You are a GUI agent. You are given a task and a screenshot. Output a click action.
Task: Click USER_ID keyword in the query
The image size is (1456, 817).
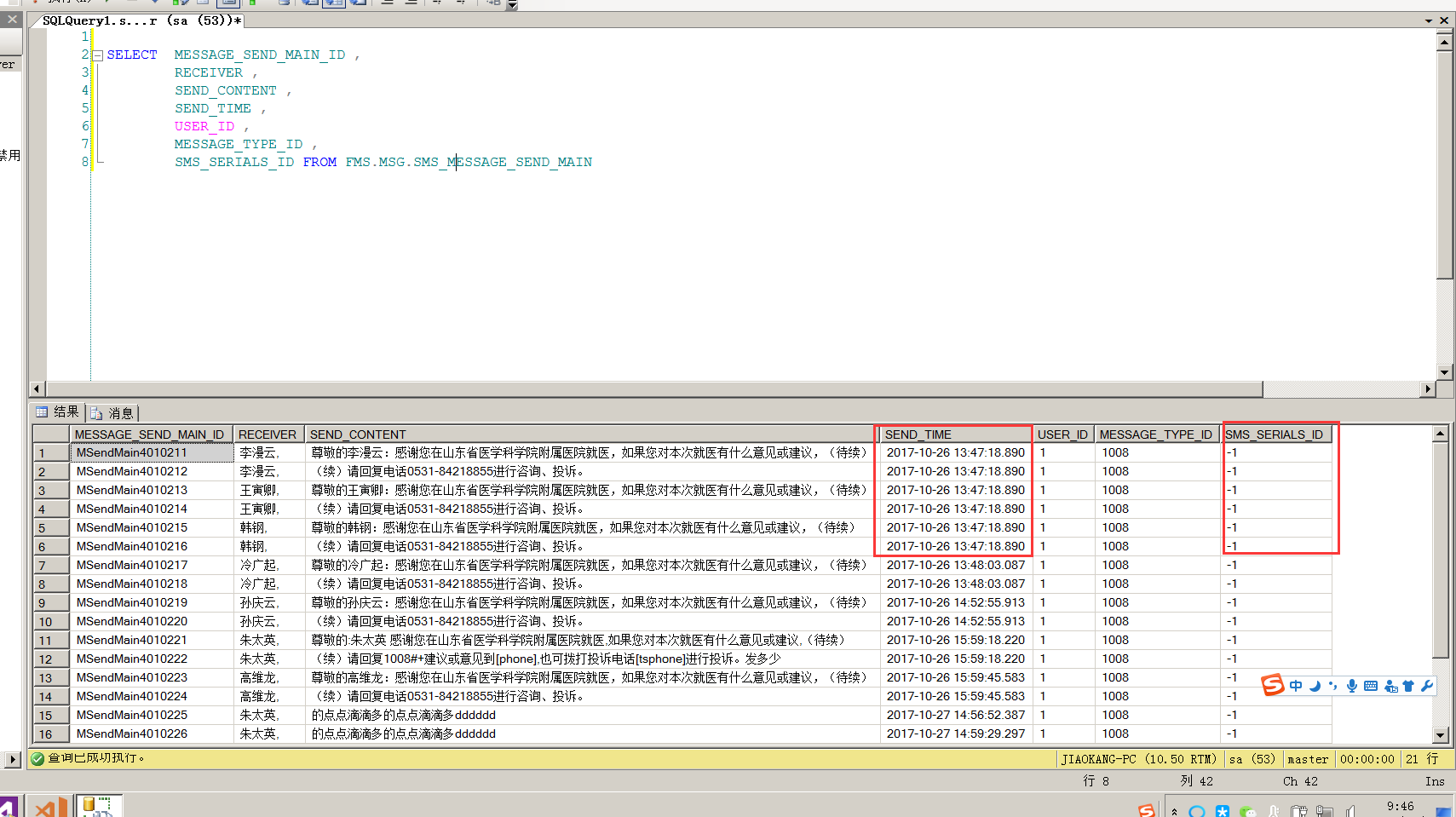coord(204,126)
